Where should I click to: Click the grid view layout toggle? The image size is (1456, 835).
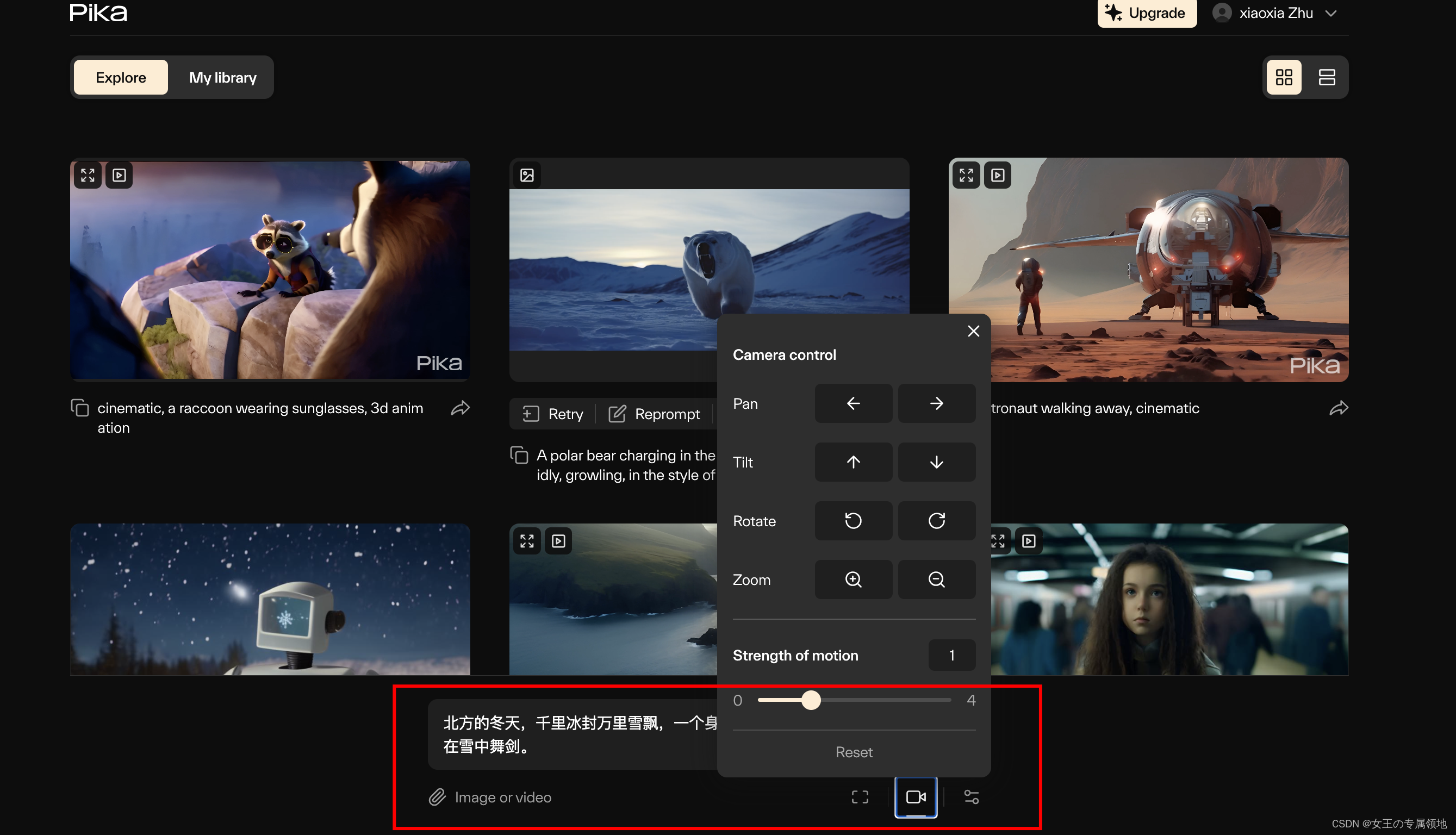tap(1285, 77)
